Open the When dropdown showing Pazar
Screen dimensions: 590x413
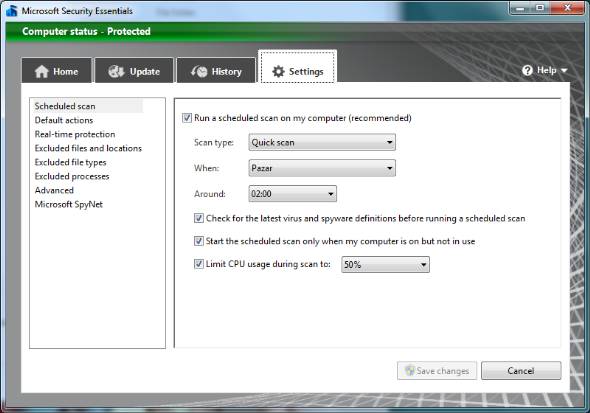pyautogui.click(x=322, y=168)
